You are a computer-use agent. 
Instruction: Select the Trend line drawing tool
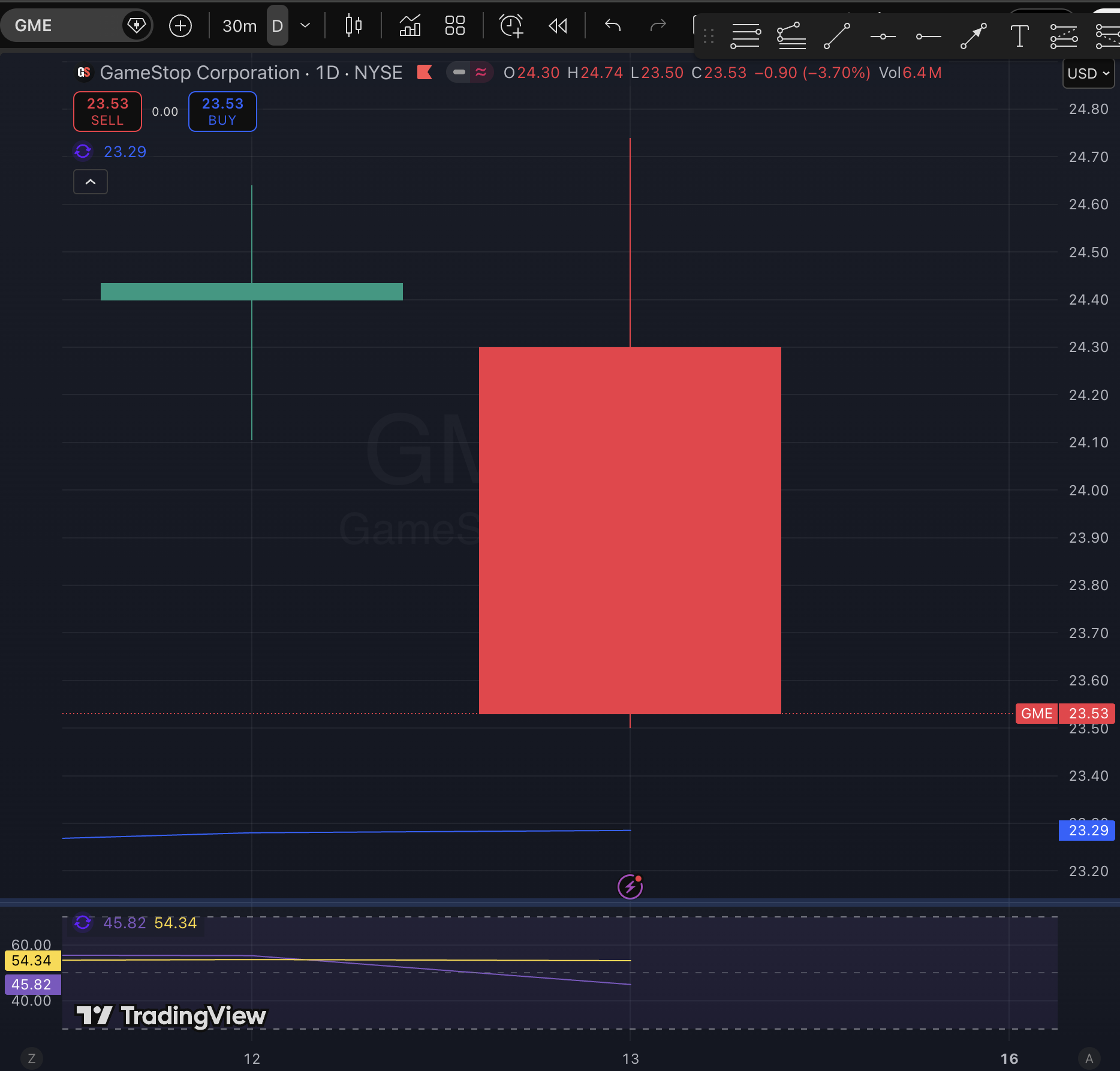[837, 37]
